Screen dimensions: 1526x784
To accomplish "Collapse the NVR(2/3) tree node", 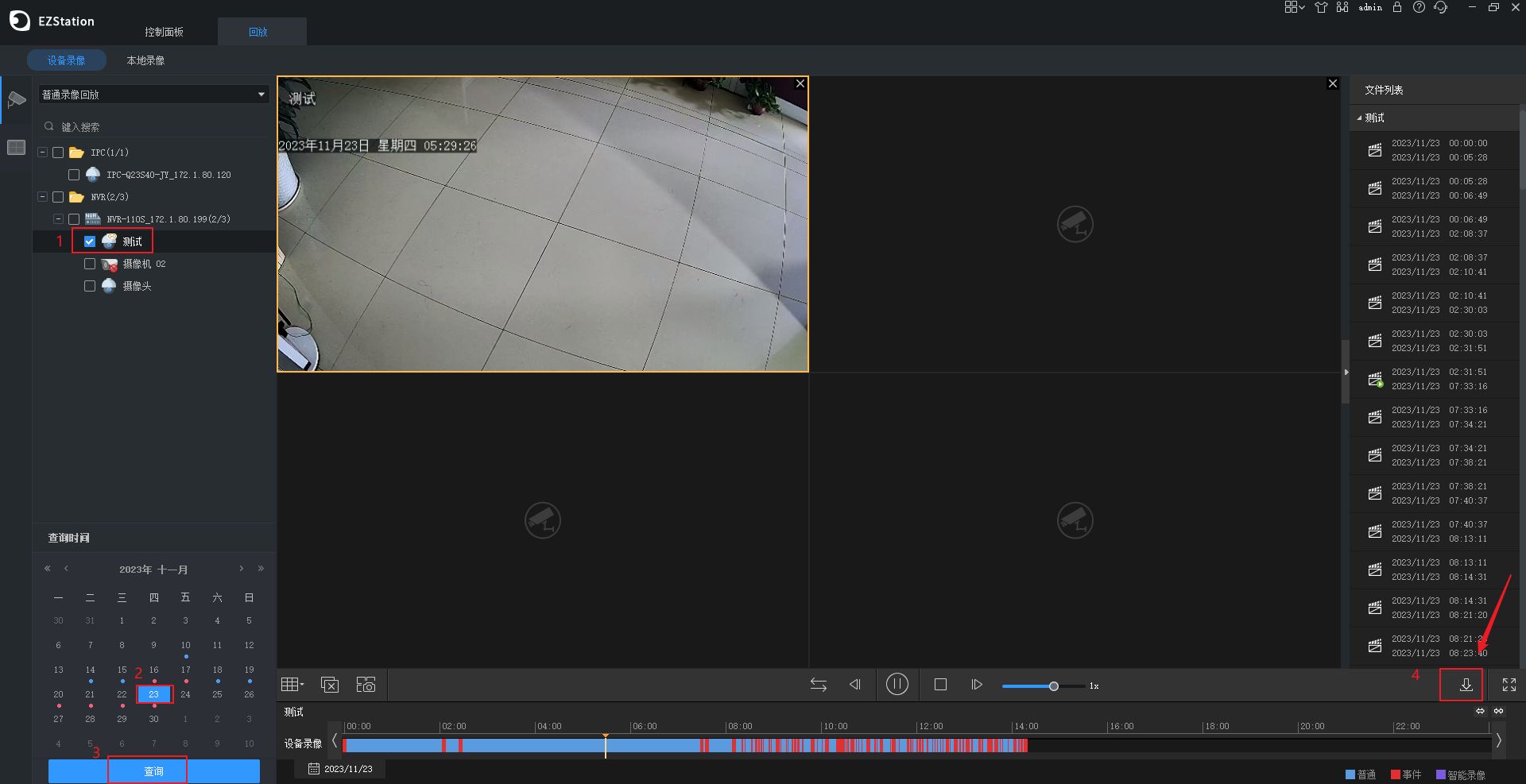I will coord(43,197).
